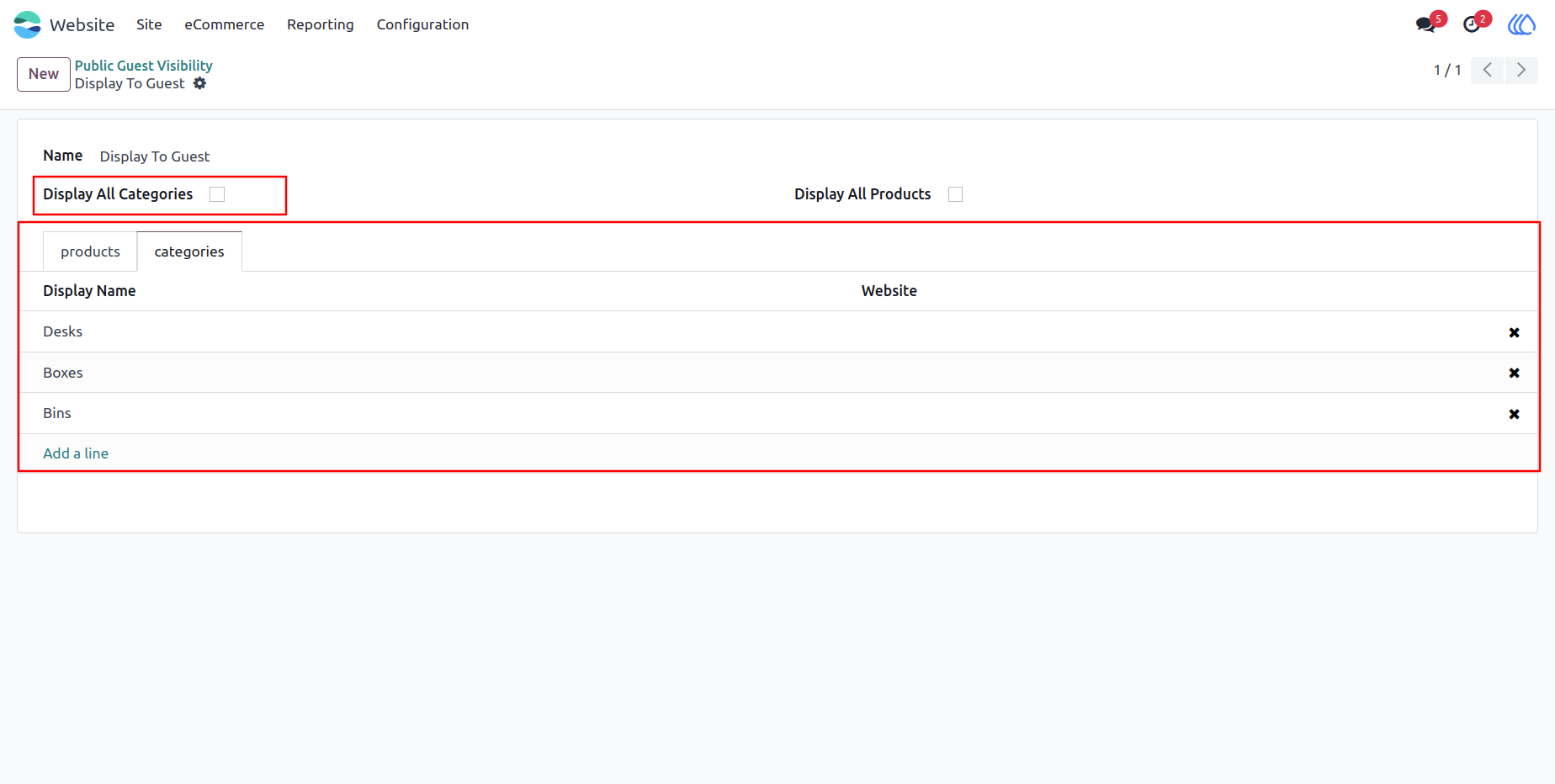Viewport: 1555px width, 784px height.
Task: Sort by Website column header
Action: [889, 291]
